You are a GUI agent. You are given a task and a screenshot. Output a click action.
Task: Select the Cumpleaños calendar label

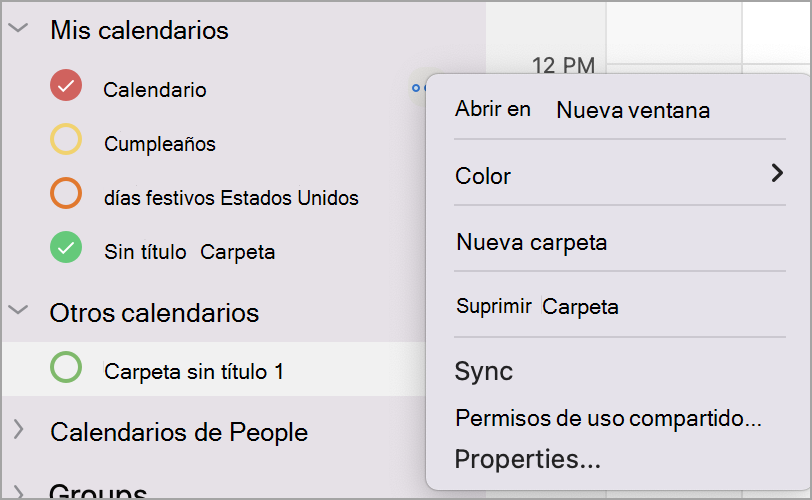coord(160,144)
